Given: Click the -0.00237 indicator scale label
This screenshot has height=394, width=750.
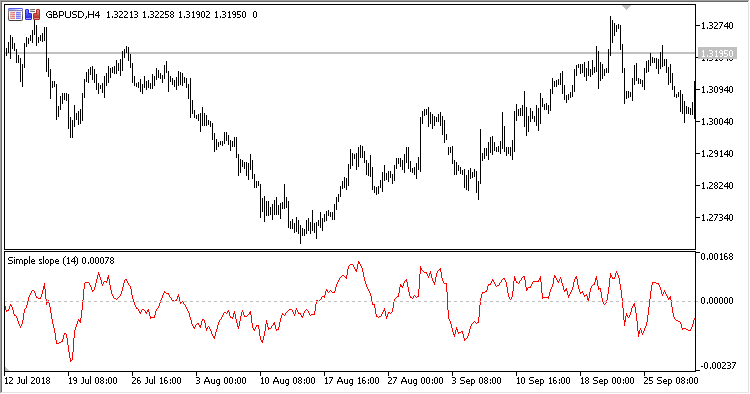Looking at the screenshot, I should click(x=717, y=366).
